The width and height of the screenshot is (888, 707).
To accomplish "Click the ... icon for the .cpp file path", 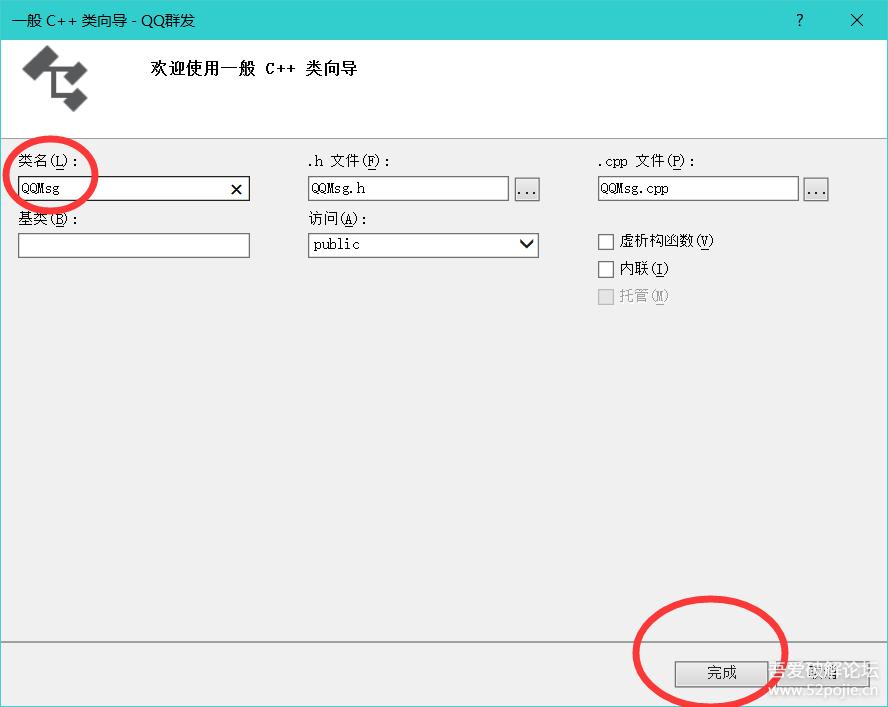I will [816, 188].
